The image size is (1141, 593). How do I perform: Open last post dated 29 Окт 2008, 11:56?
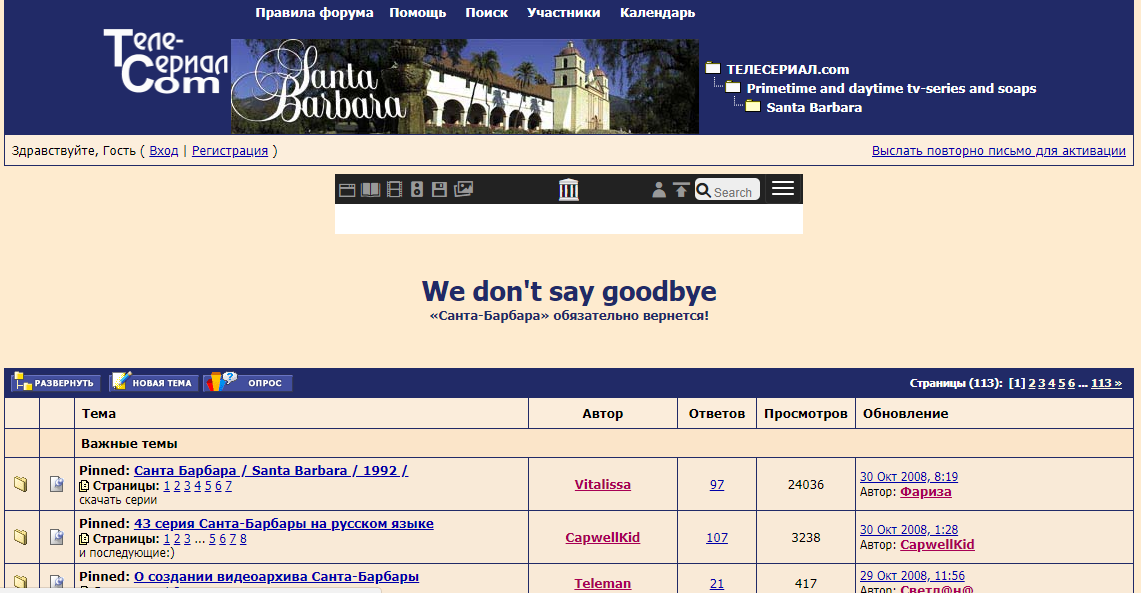[913, 576]
